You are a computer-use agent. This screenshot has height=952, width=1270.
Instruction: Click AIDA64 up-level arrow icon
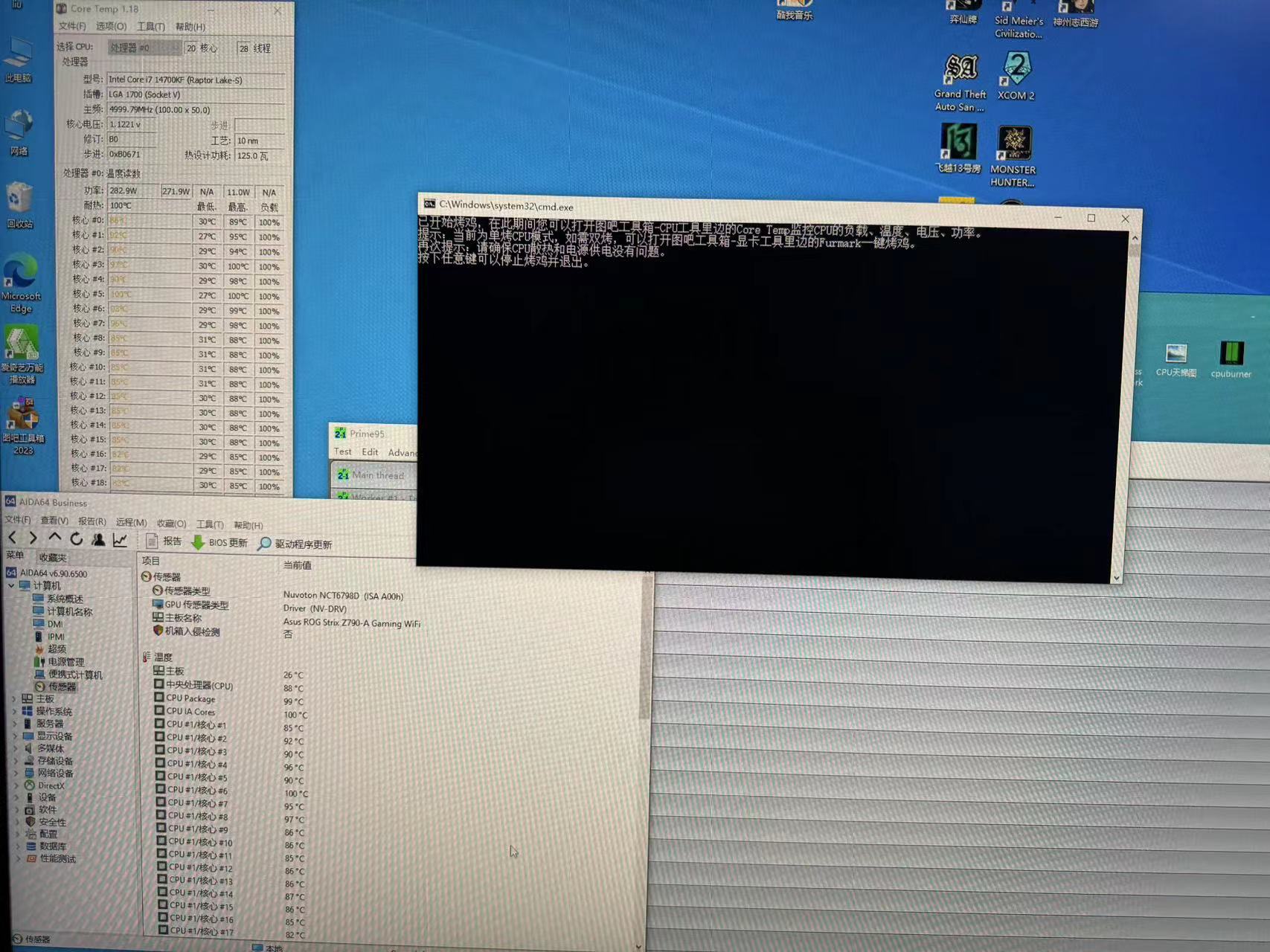(x=54, y=538)
